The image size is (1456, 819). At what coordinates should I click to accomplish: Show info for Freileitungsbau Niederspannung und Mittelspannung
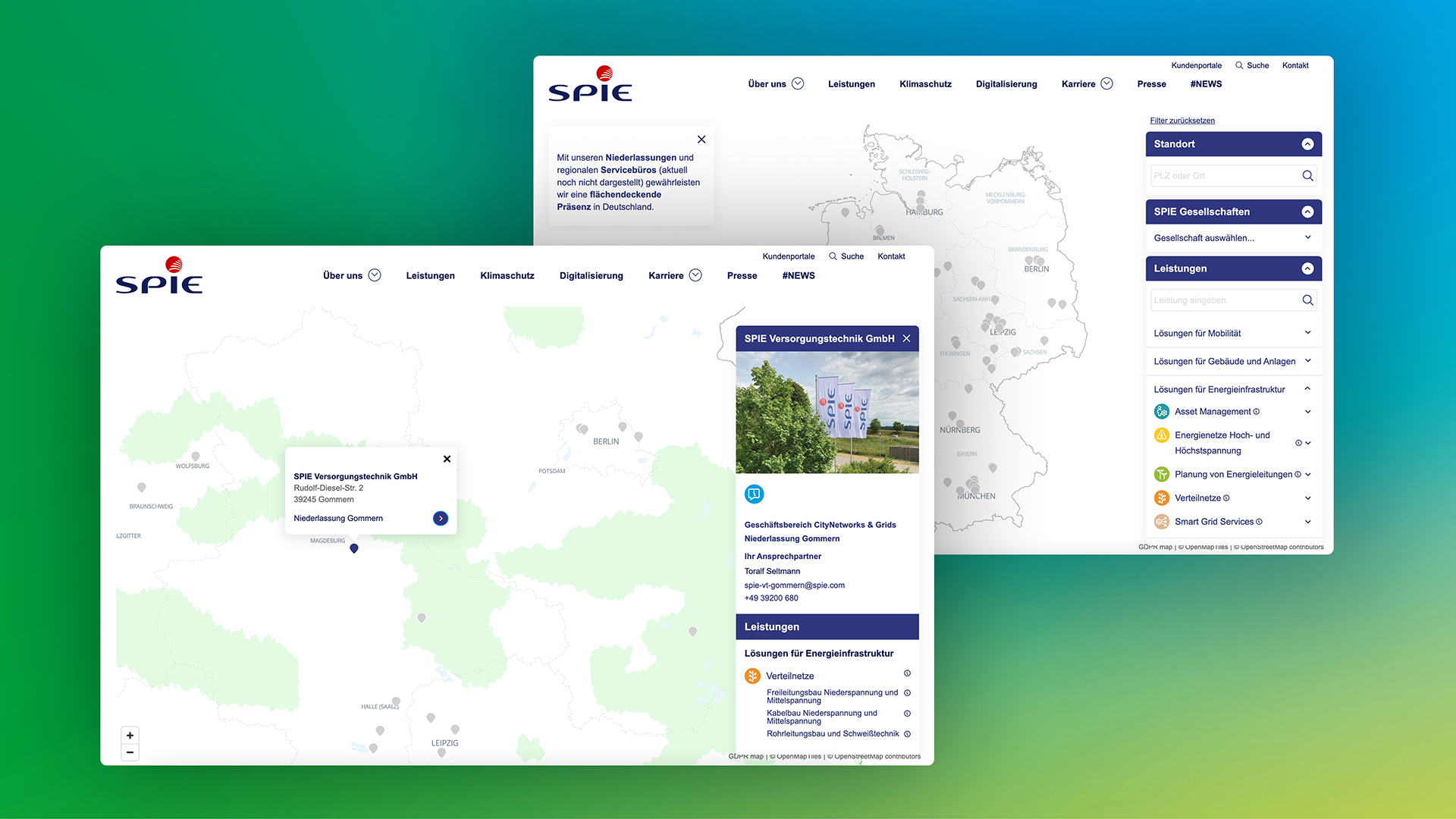coord(907,692)
